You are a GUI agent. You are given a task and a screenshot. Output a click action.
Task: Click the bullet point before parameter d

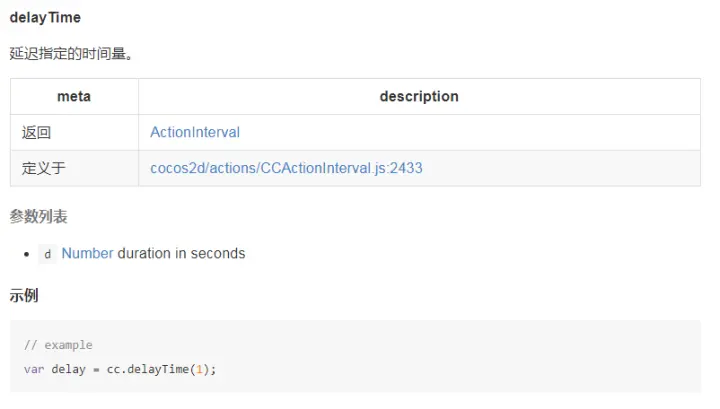coord(27,254)
